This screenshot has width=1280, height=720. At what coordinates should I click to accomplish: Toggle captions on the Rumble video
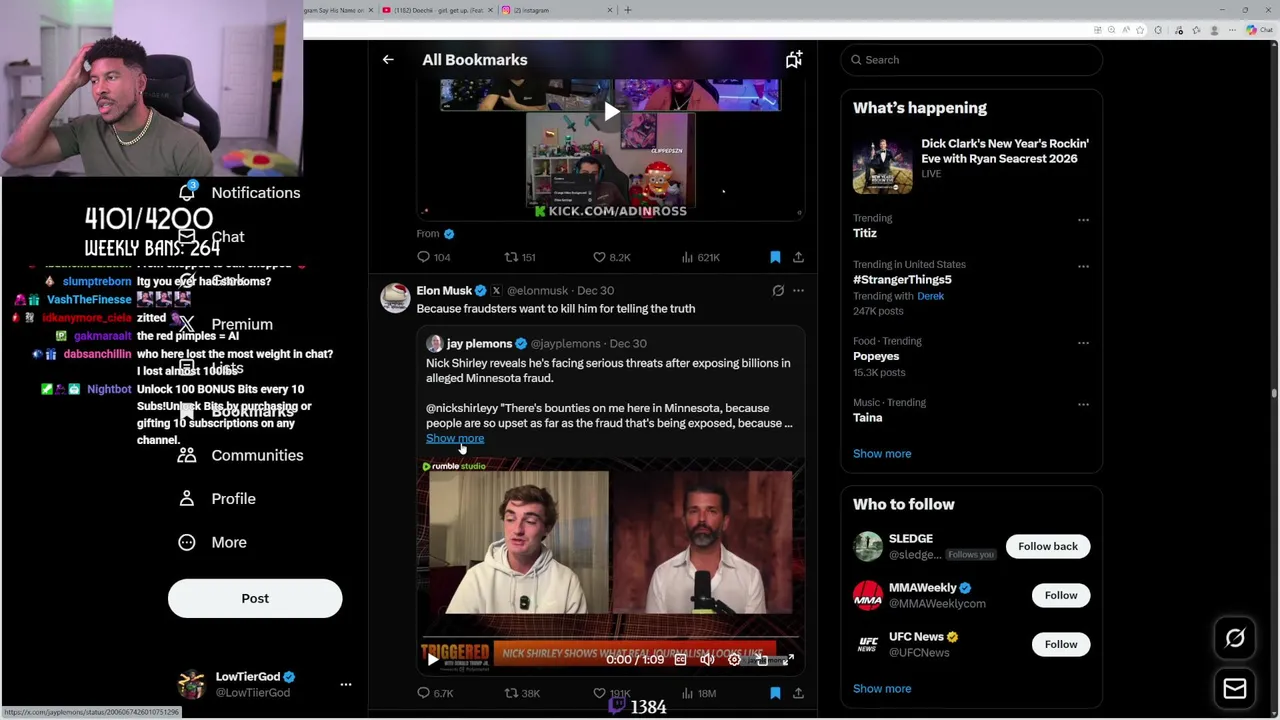pos(680,659)
